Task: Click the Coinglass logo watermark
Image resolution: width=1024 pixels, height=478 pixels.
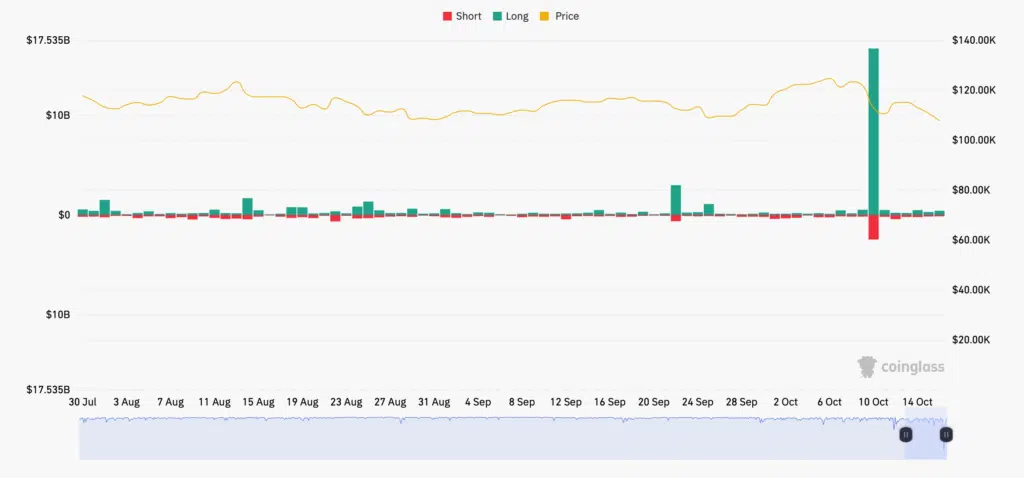Action: (x=901, y=367)
